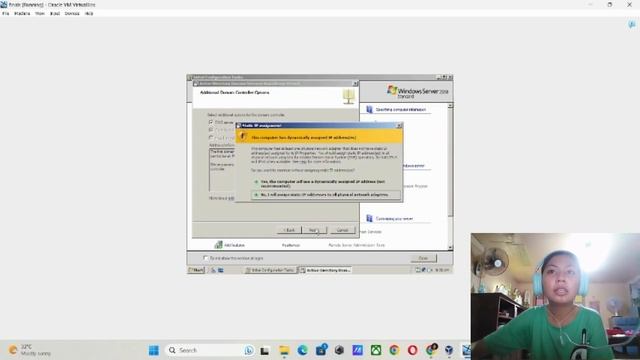Close the Active Directory installation wizard

pos(355,84)
